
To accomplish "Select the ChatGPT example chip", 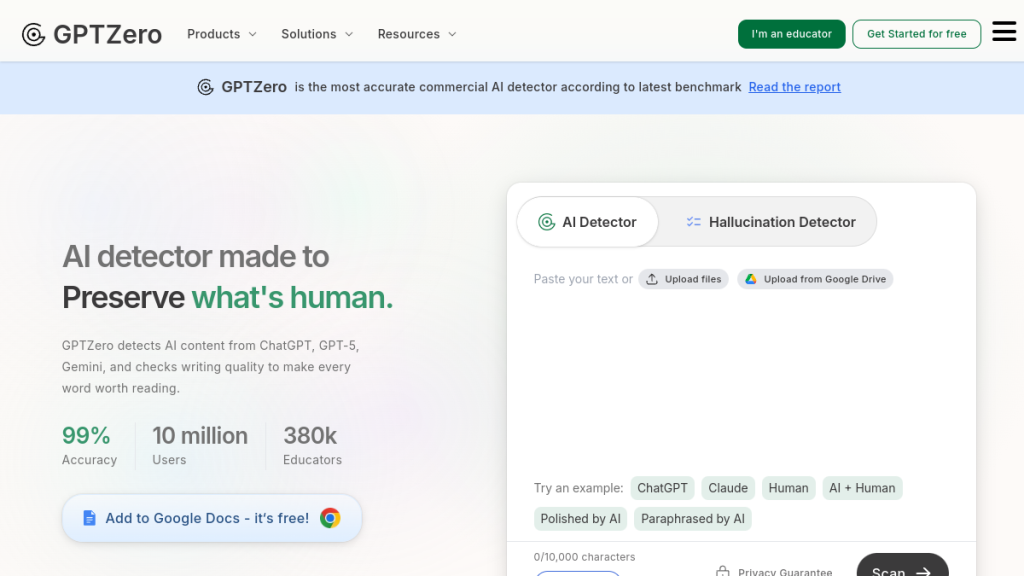I will (662, 488).
